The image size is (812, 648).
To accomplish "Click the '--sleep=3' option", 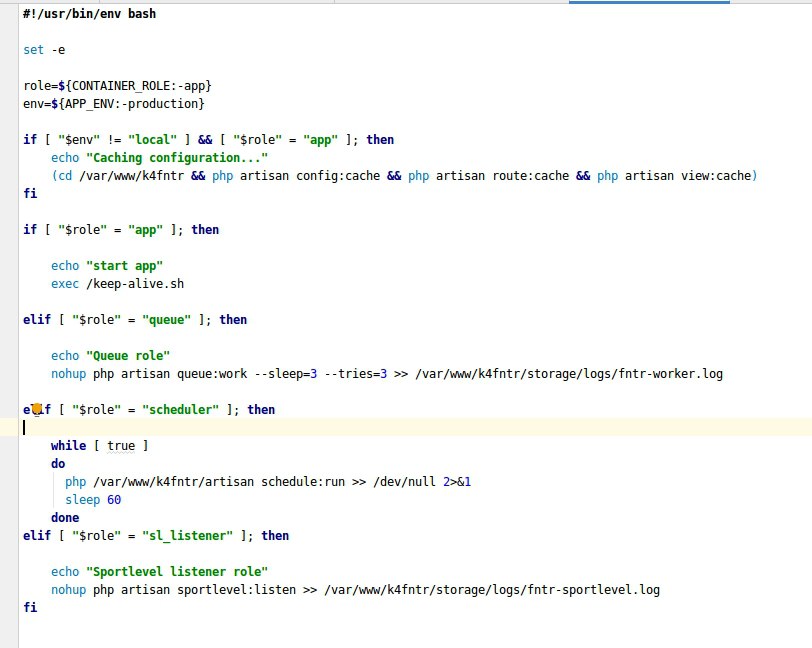I will [x=285, y=373].
